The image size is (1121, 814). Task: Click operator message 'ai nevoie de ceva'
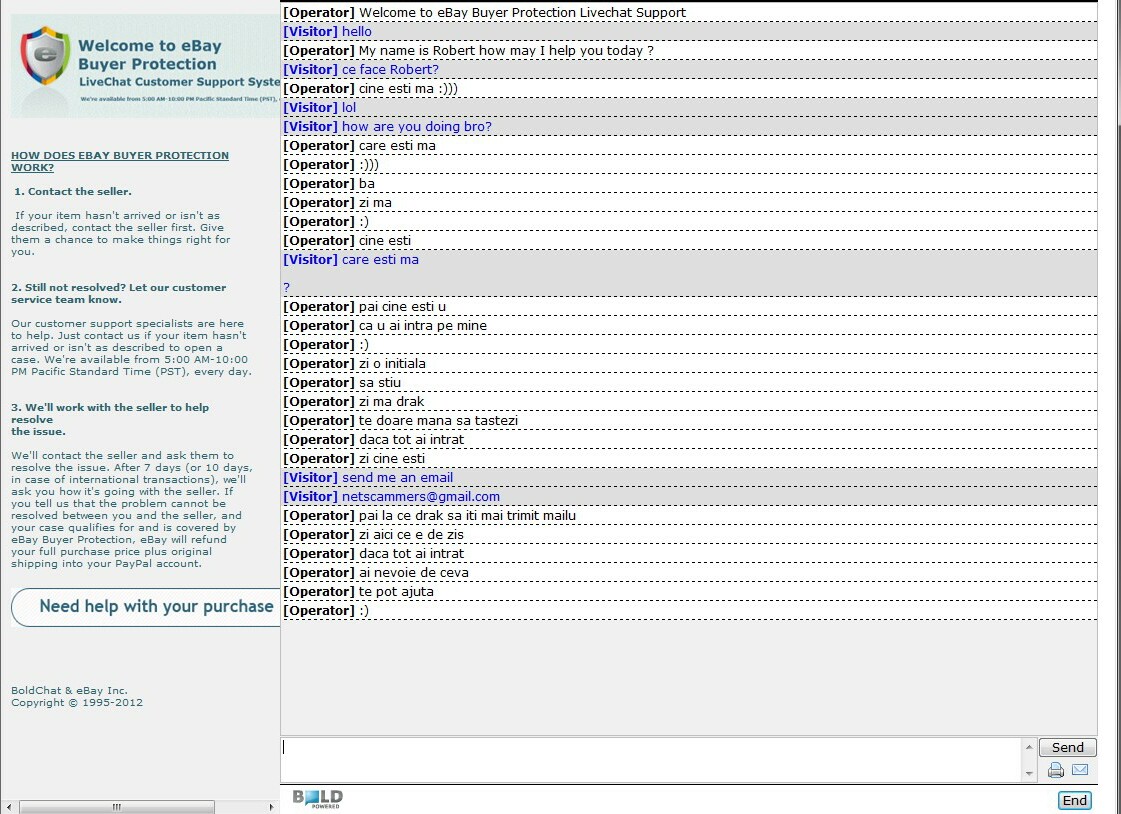click(x=414, y=572)
